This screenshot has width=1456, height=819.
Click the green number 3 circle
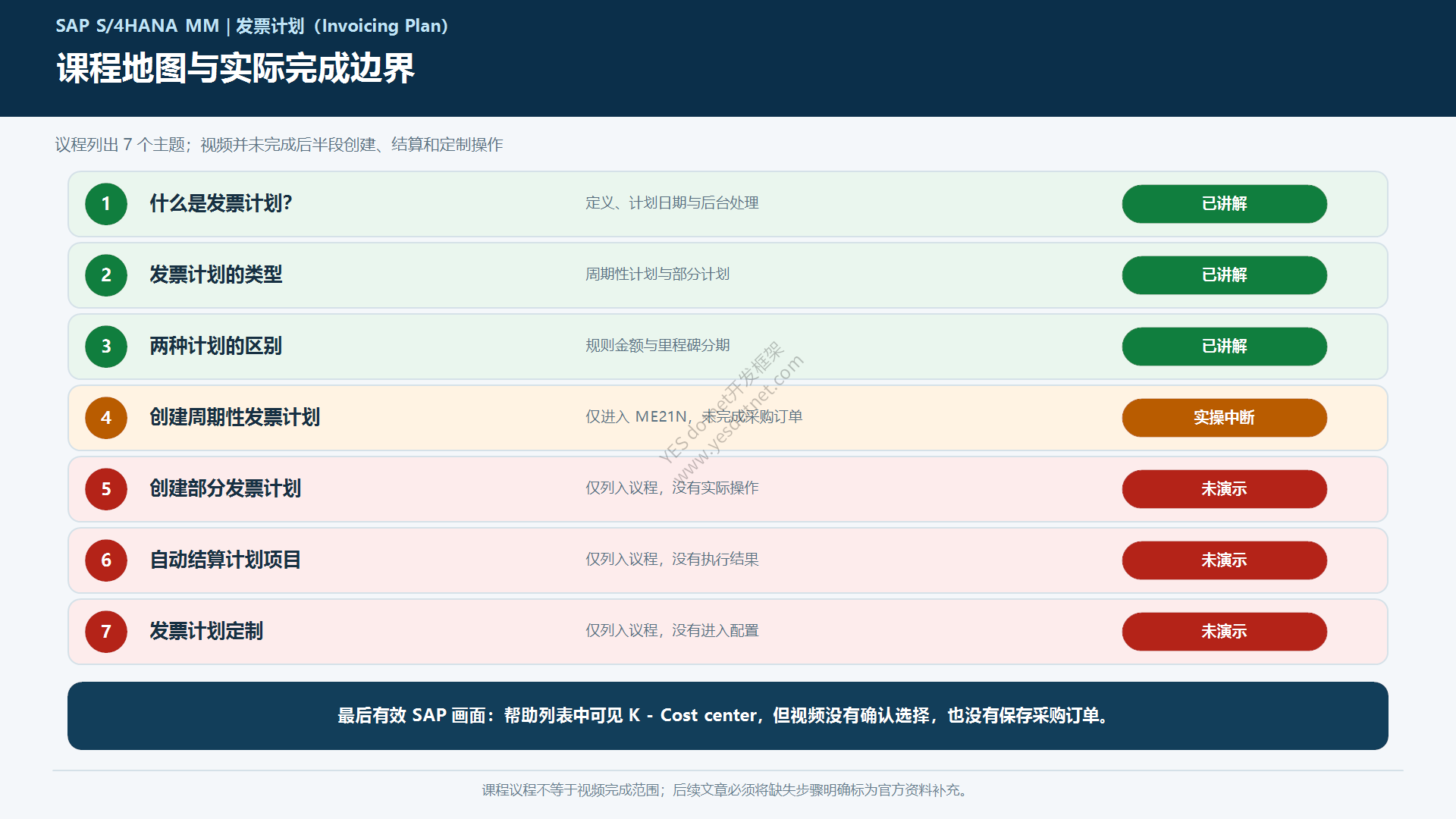click(x=106, y=347)
